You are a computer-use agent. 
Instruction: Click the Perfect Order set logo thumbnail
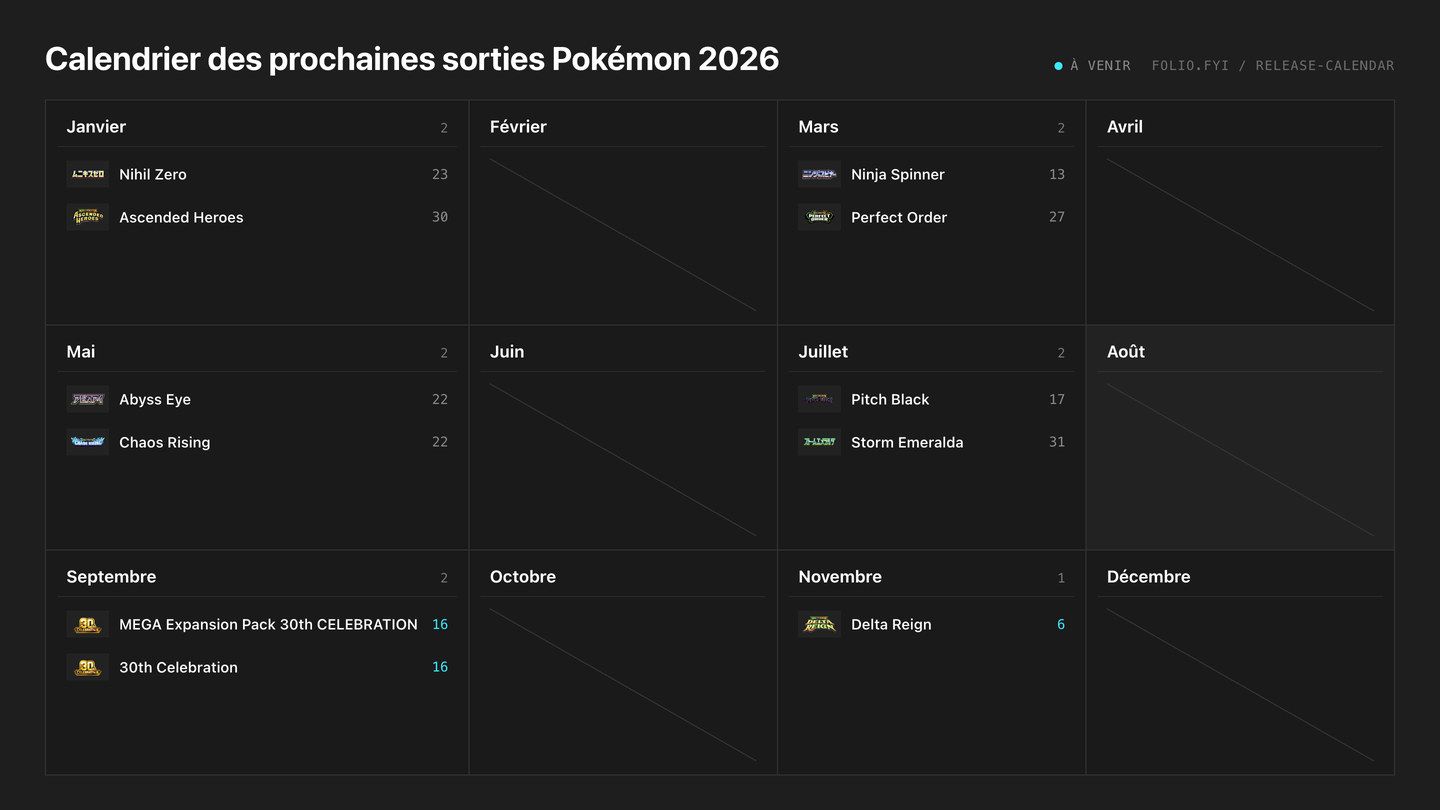click(820, 217)
